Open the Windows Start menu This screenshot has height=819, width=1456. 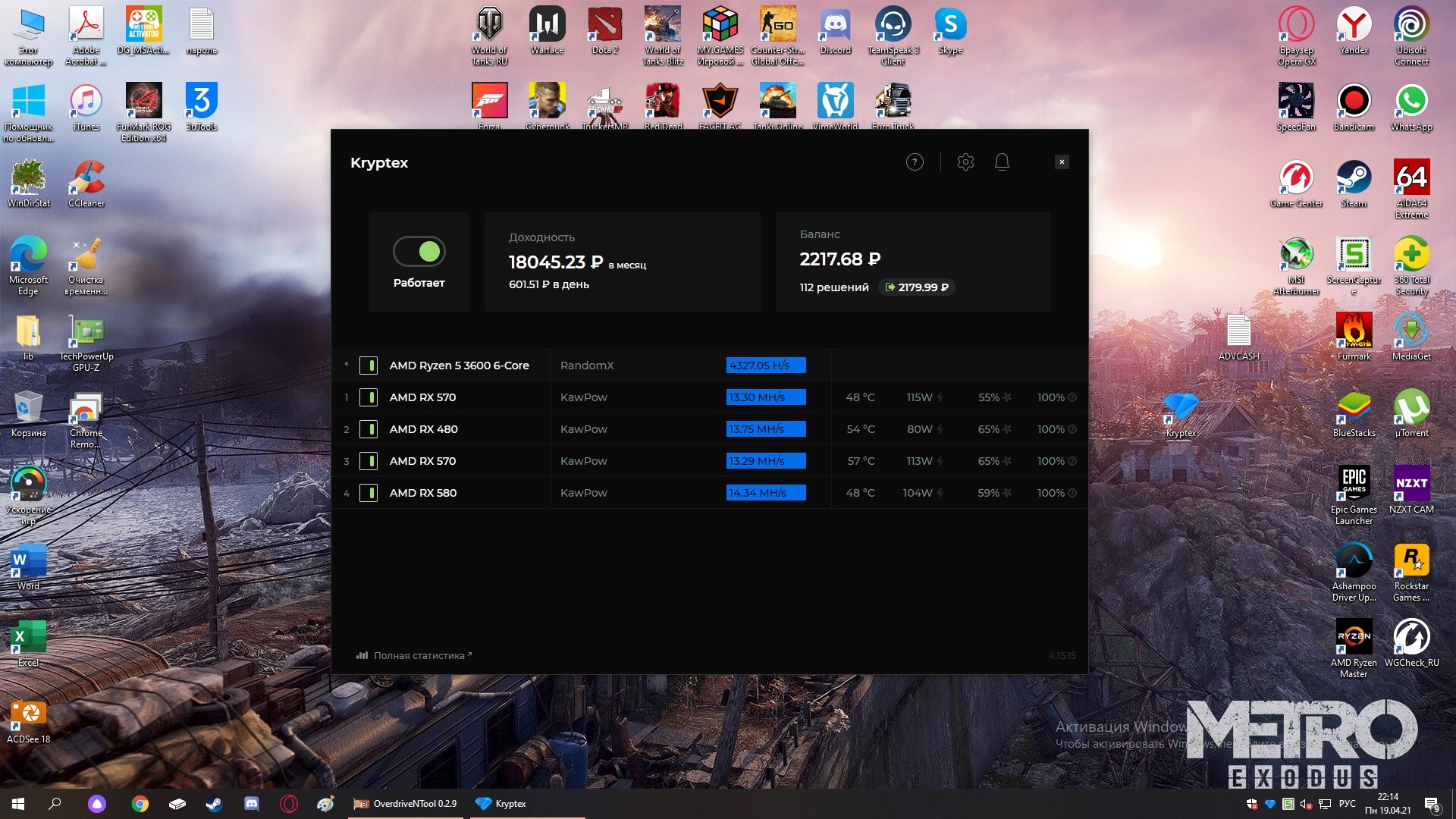(x=18, y=804)
